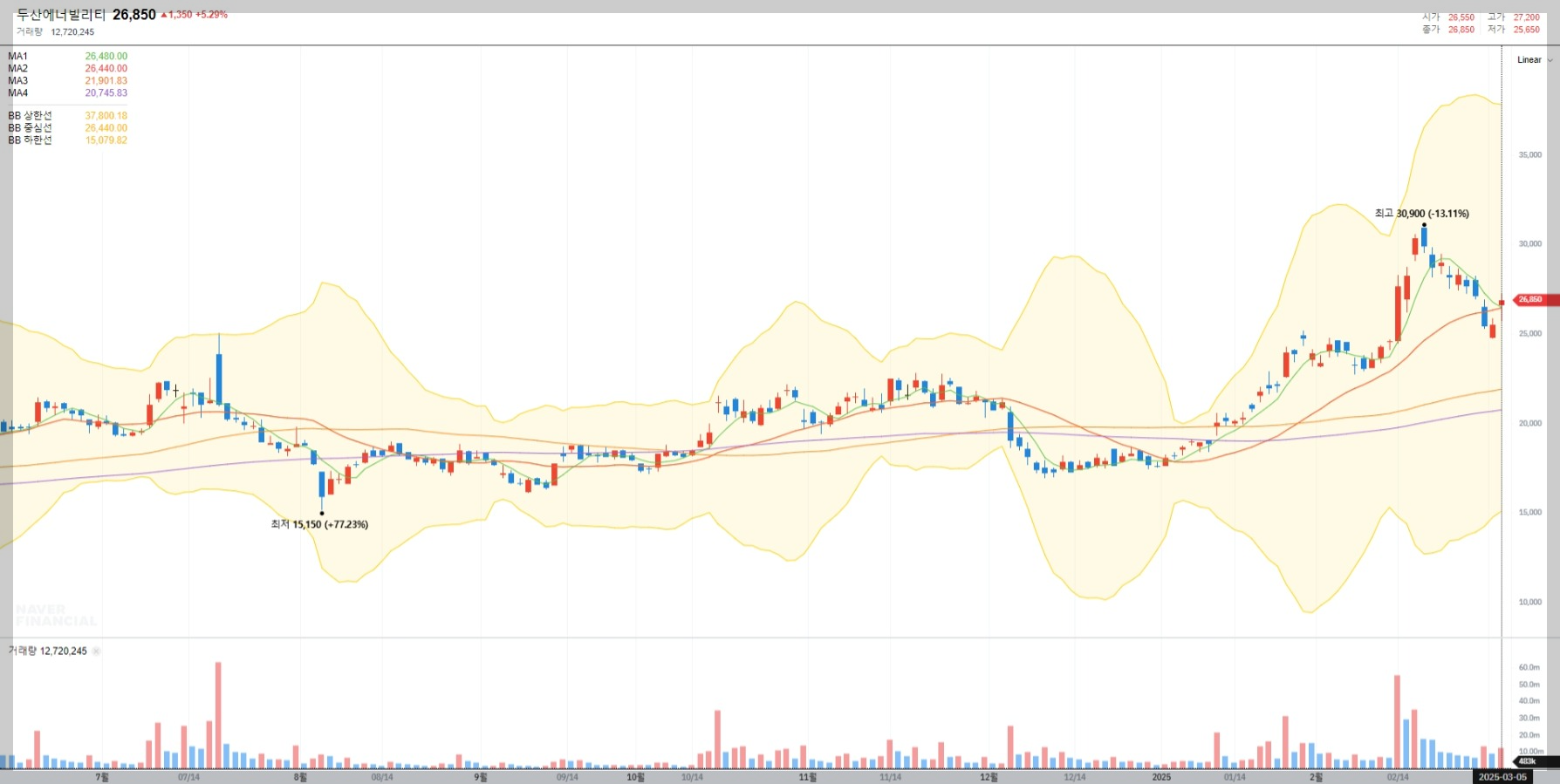Click the 12/14 label on the time axis
Screen dimensions: 1560x784
[1075, 777]
